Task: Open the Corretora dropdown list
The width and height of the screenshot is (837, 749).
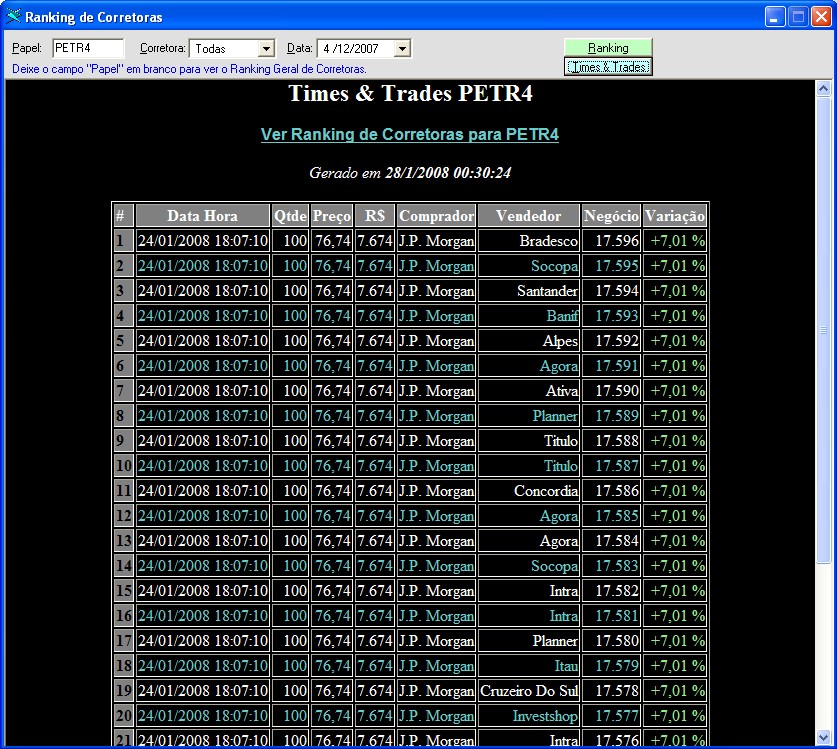Action: pyautogui.click(x=266, y=48)
